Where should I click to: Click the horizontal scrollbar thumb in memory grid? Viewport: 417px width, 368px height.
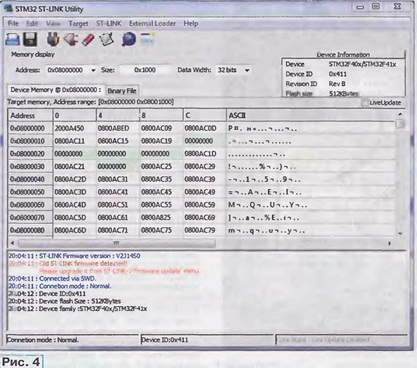click(x=116, y=243)
